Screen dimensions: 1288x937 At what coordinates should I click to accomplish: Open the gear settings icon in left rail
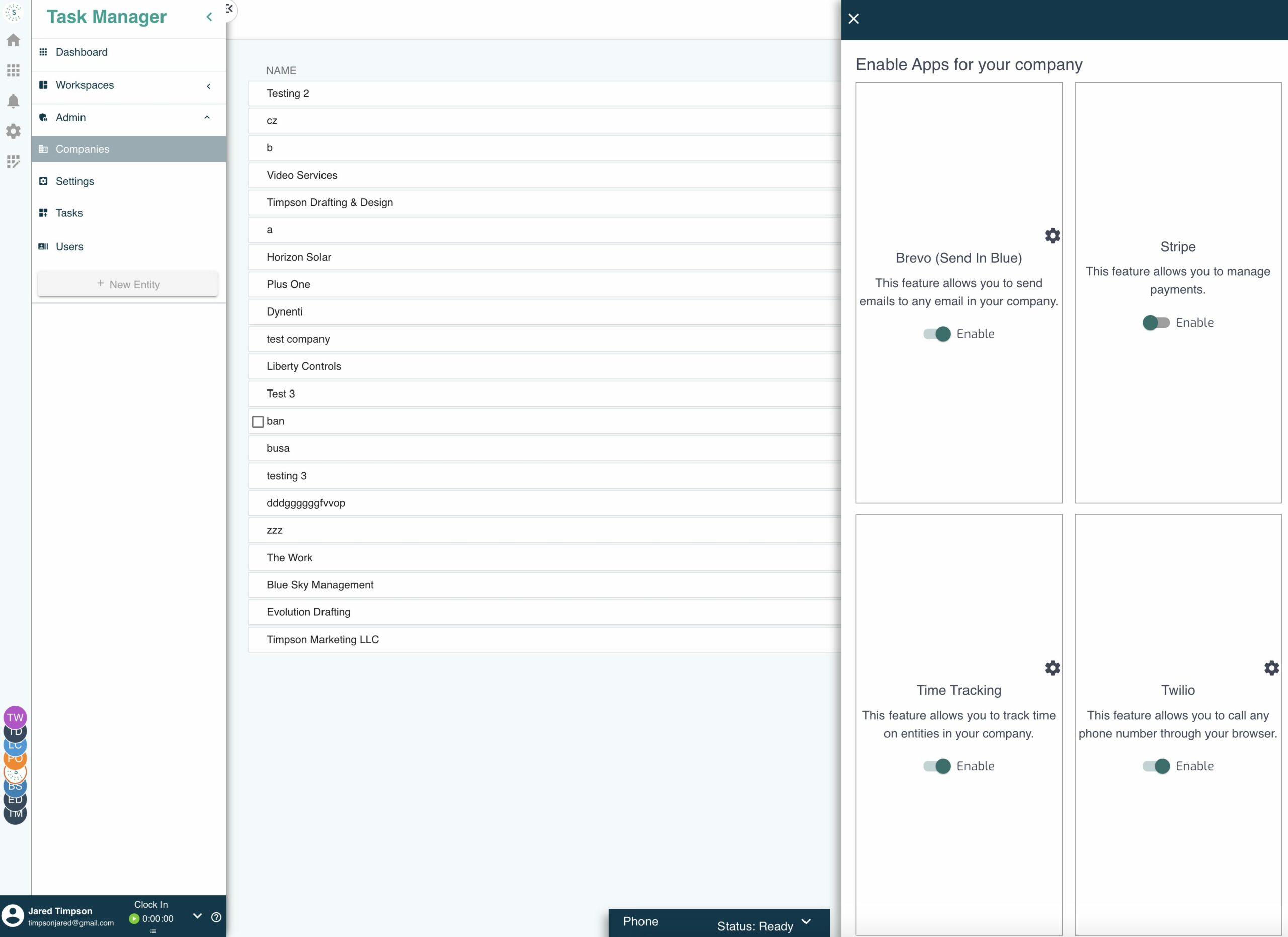click(x=13, y=131)
